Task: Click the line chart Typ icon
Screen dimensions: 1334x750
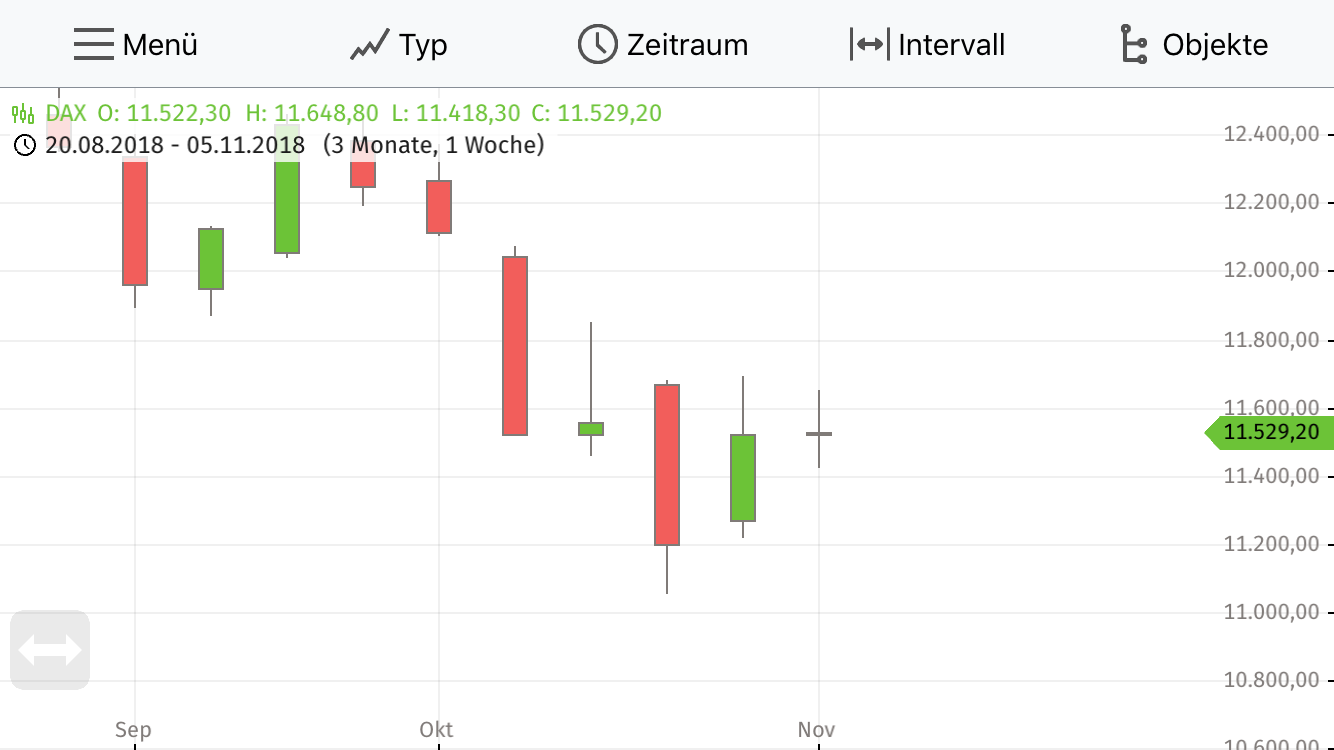Action: pos(369,45)
